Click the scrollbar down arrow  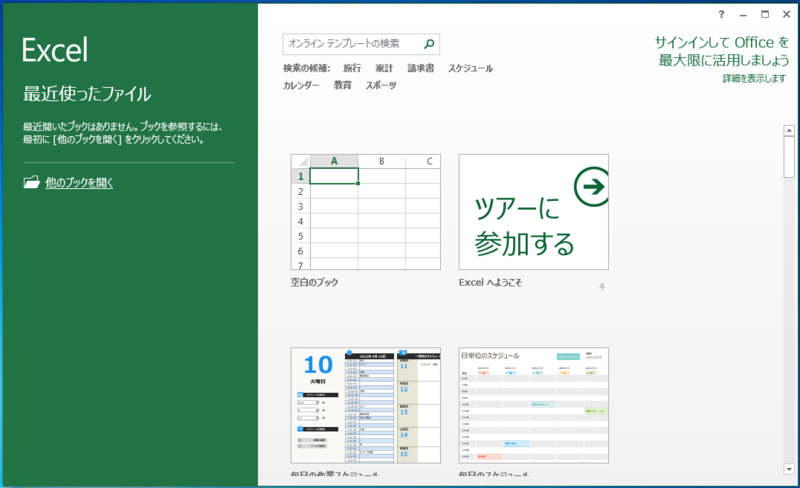pos(789,469)
